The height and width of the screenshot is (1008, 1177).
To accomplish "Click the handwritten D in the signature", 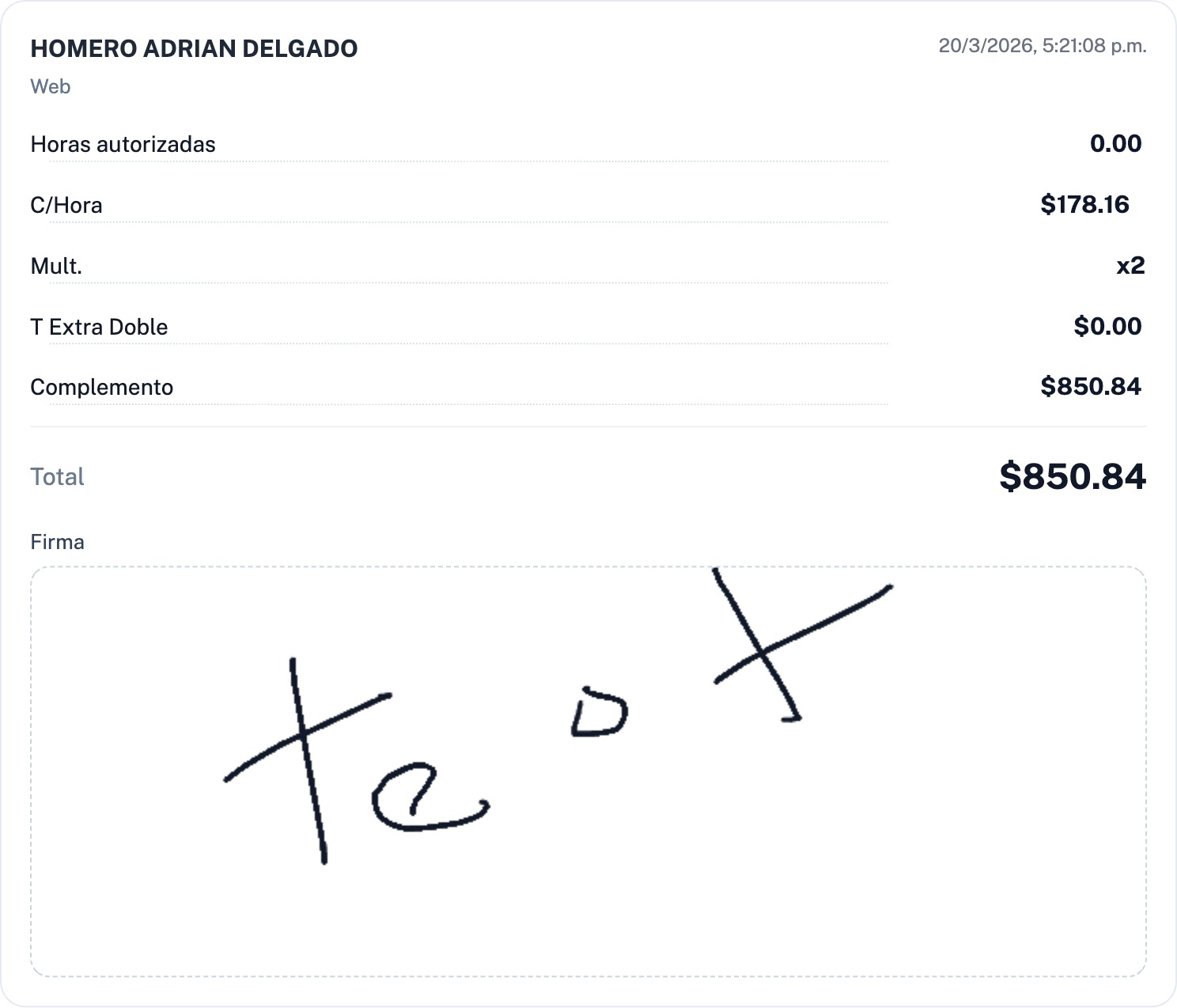I will (599, 714).
